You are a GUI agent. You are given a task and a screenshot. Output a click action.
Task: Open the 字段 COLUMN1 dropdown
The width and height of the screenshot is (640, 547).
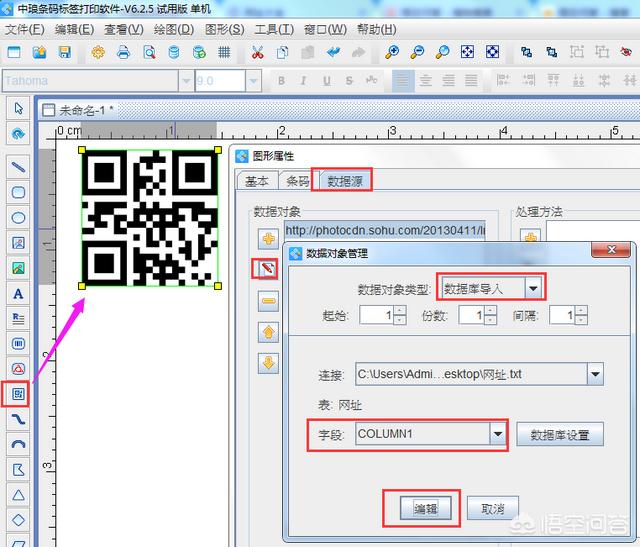pyautogui.click(x=497, y=434)
